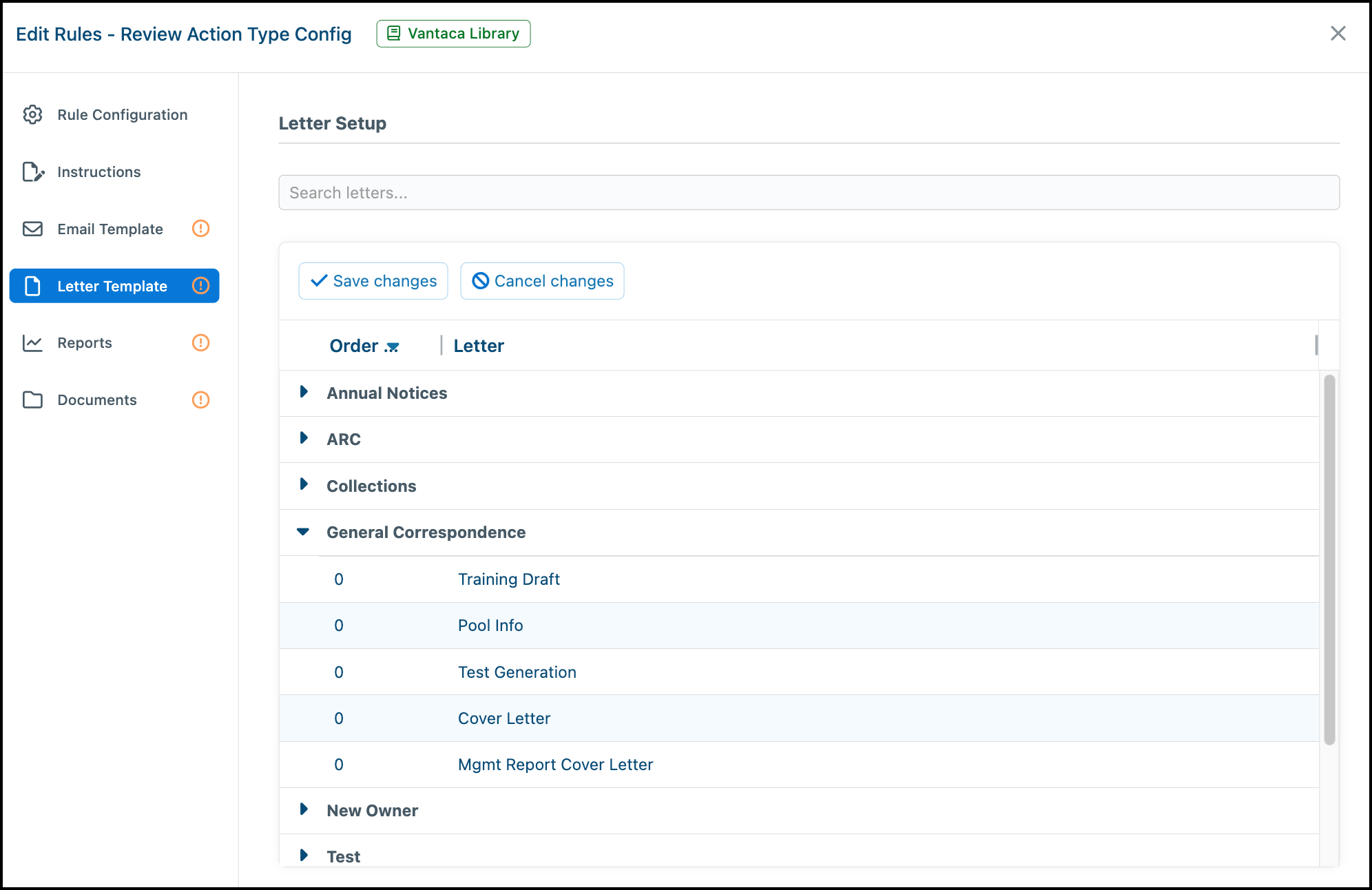Click the order value for Cover Letter
Viewport: 1372px width, 890px height.
click(339, 718)
